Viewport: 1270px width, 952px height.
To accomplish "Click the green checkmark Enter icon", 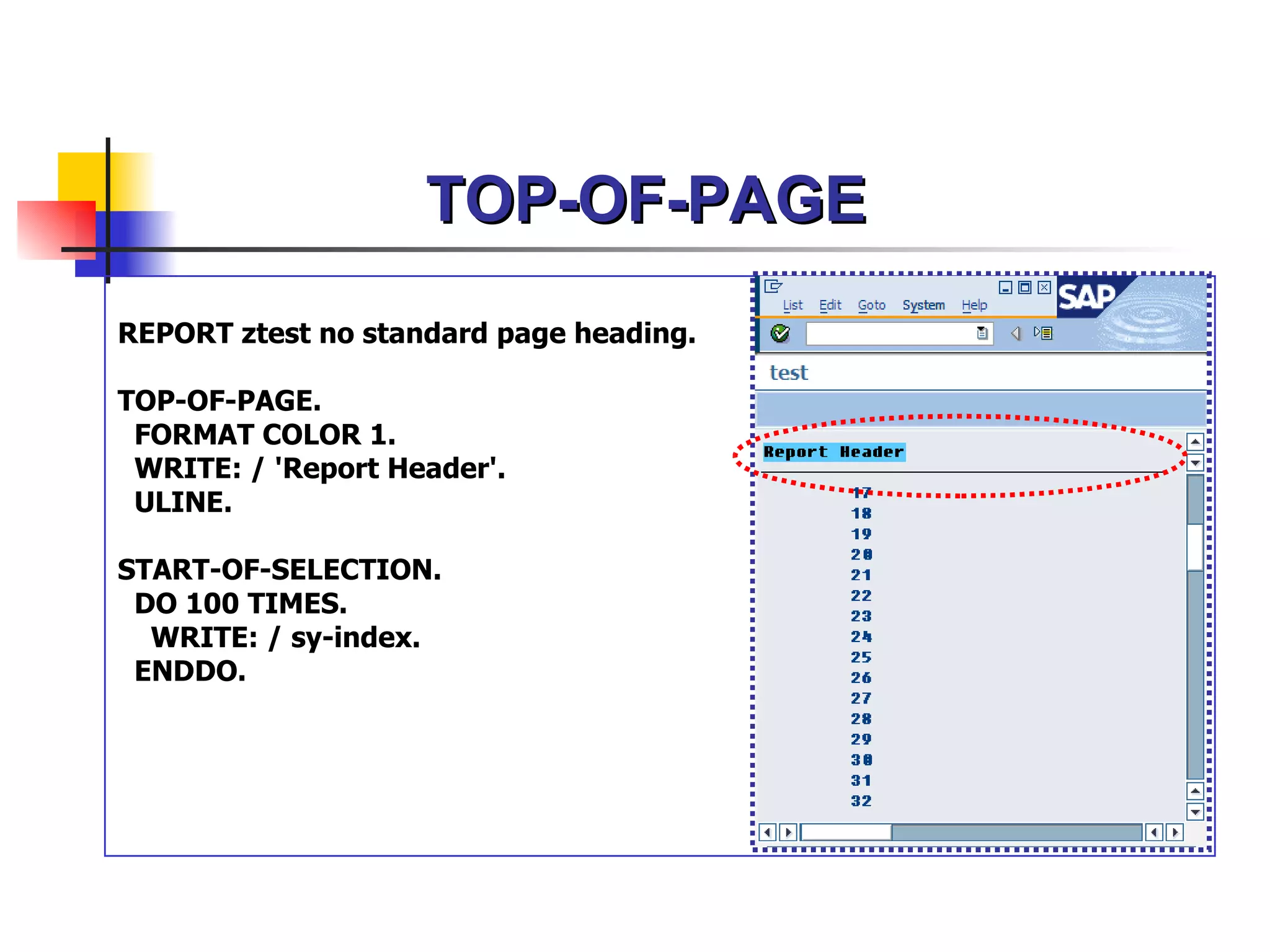I will (x=780, y=333).
